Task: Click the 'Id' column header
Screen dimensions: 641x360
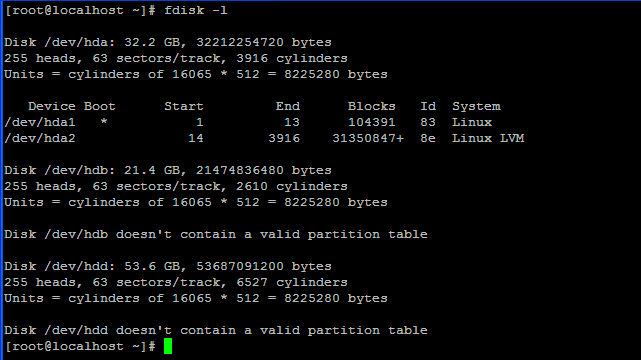Action: (x=428, y=106)
